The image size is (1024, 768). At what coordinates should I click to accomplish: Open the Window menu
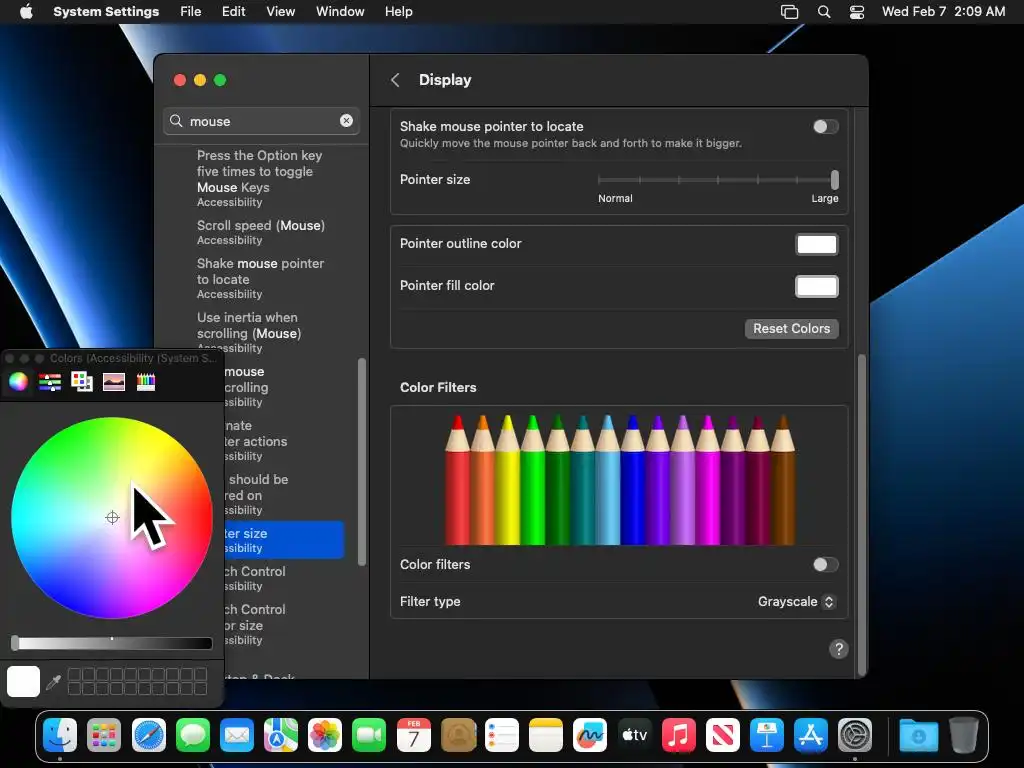point(340,12)
